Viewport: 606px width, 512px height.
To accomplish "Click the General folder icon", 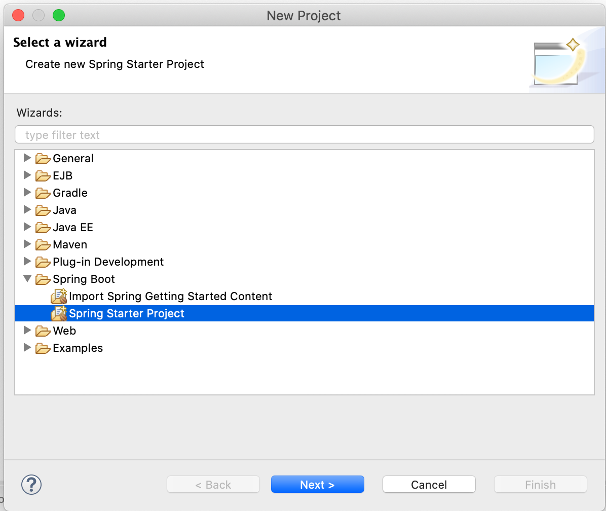I will click(x=43, y=158).
